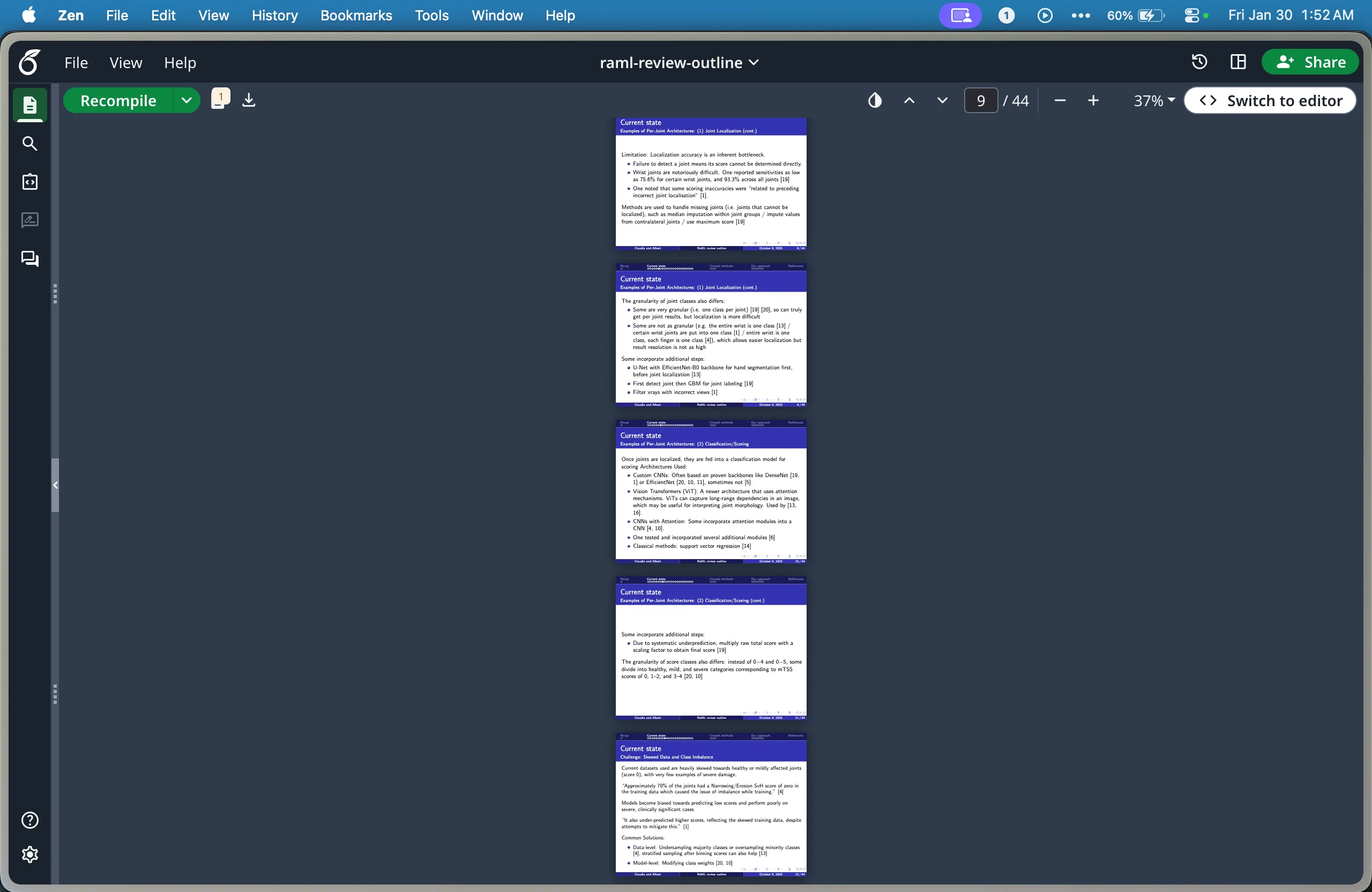Open layout options icon

pyautogui.click(x=1237, y=62)
